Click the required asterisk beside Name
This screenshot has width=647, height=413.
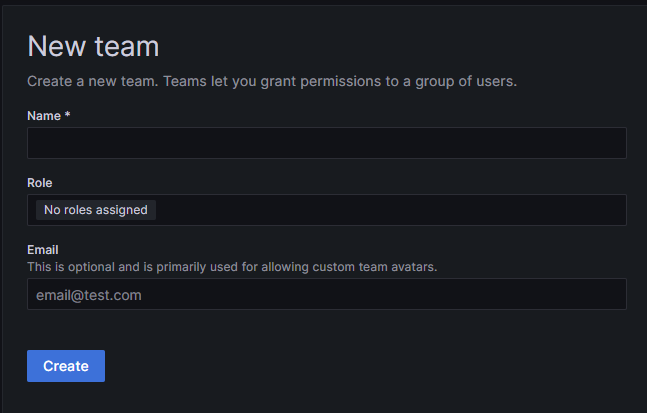click(x=67, y=116)
